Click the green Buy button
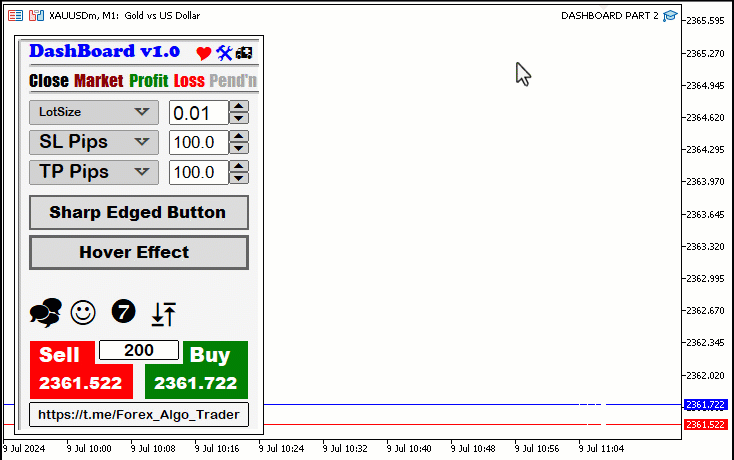The image size is (734, 460). (x=197, y=370)
